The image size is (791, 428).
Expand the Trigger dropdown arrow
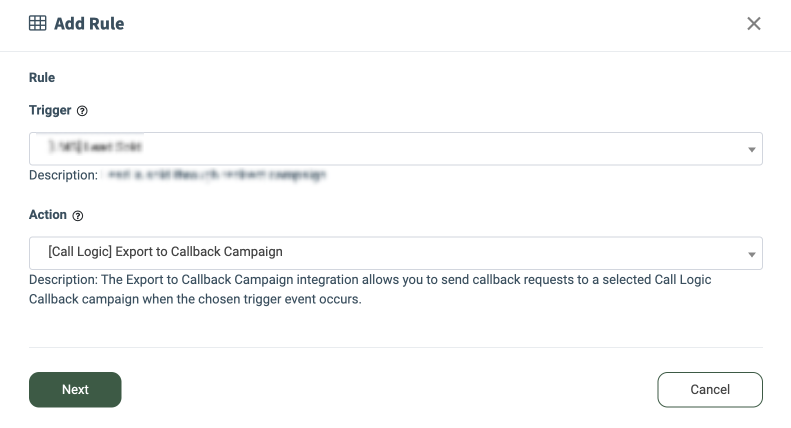point(751,150)
